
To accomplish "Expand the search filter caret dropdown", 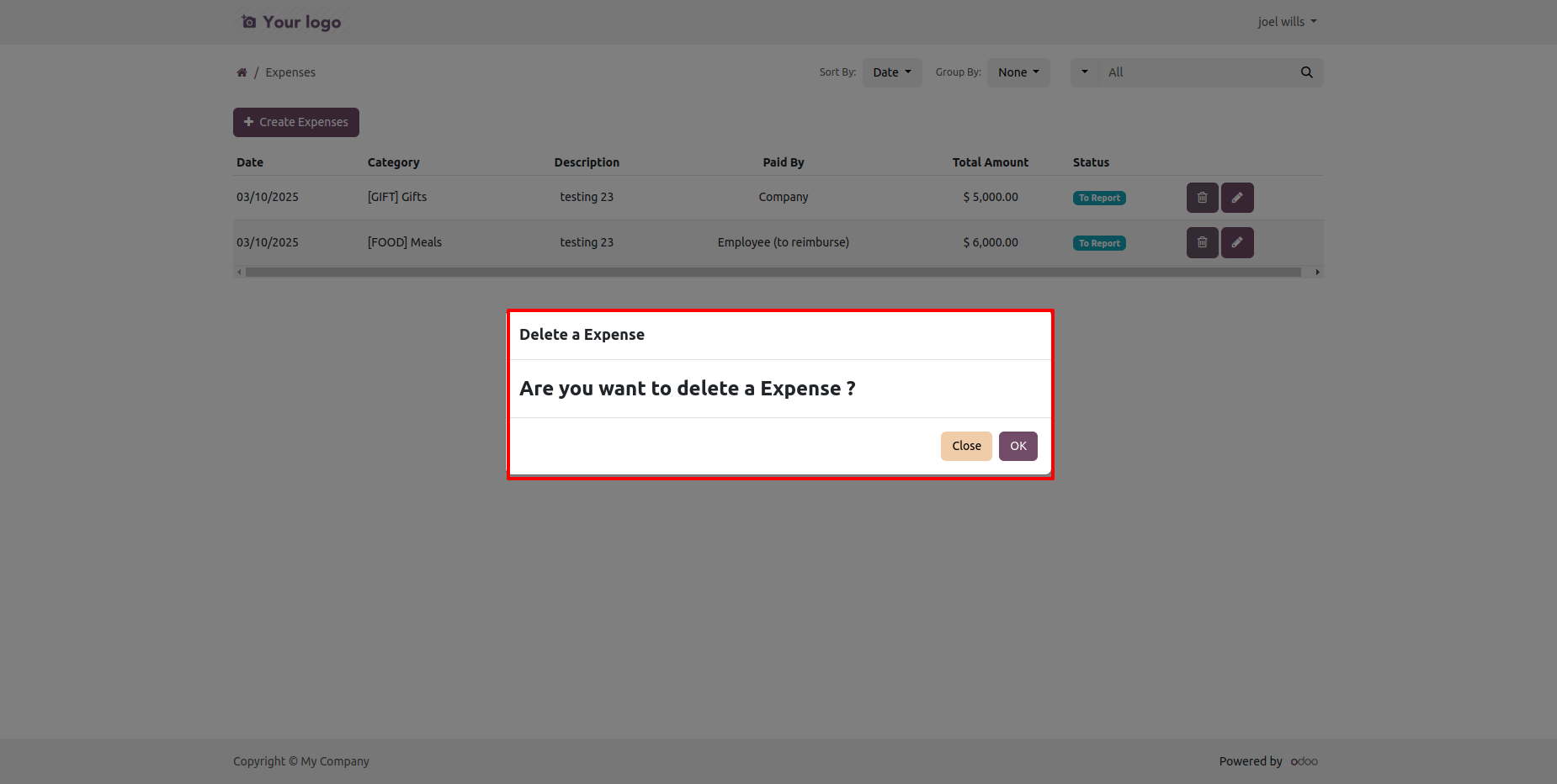I will tap(1085, 72).
